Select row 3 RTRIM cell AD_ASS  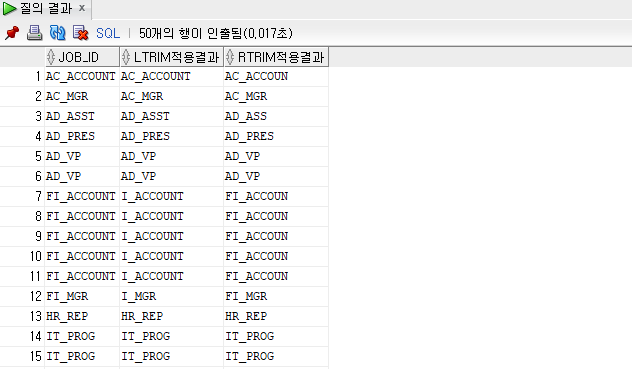pos(276,117)
